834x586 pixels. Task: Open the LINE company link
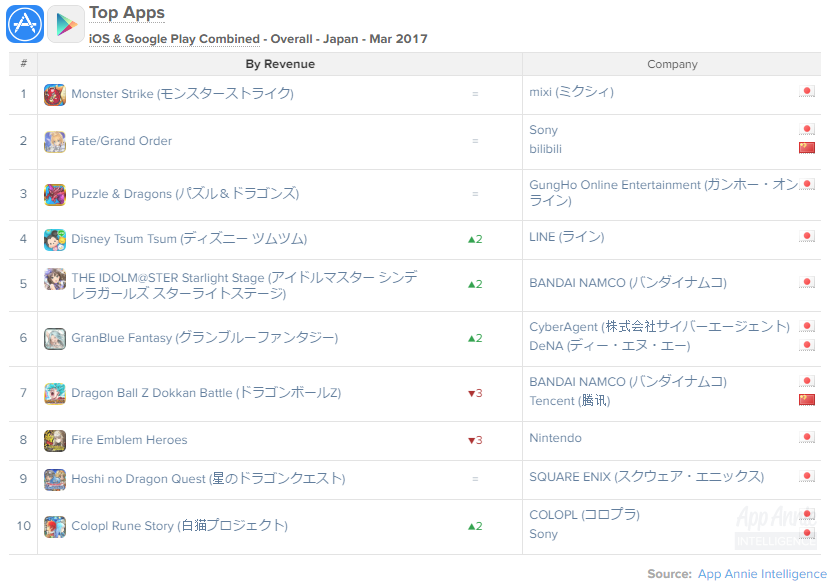566,237
